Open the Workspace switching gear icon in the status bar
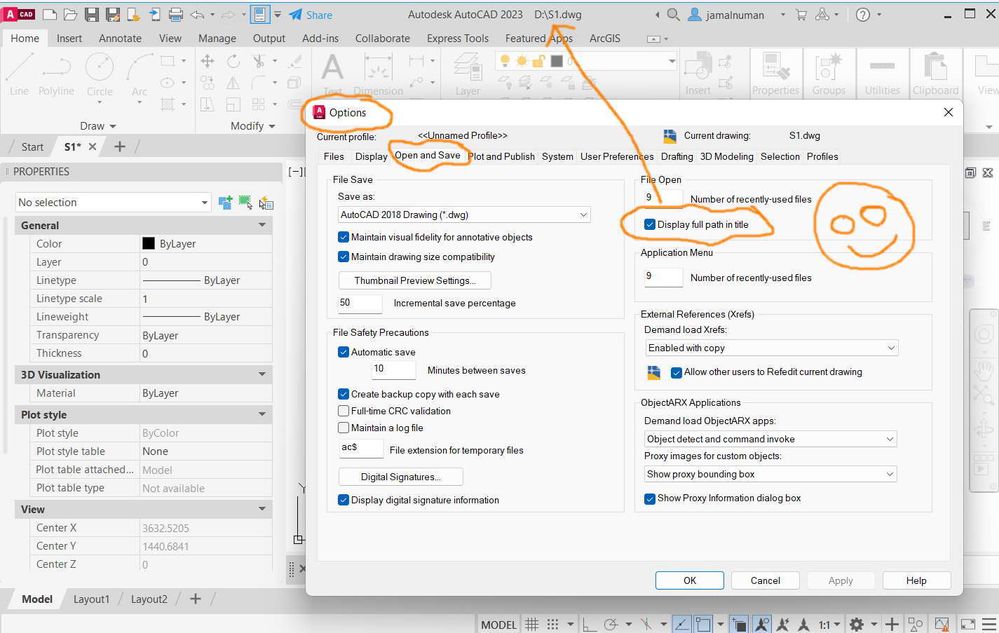This screenshot has width=999, height=633. click(858, 624)
